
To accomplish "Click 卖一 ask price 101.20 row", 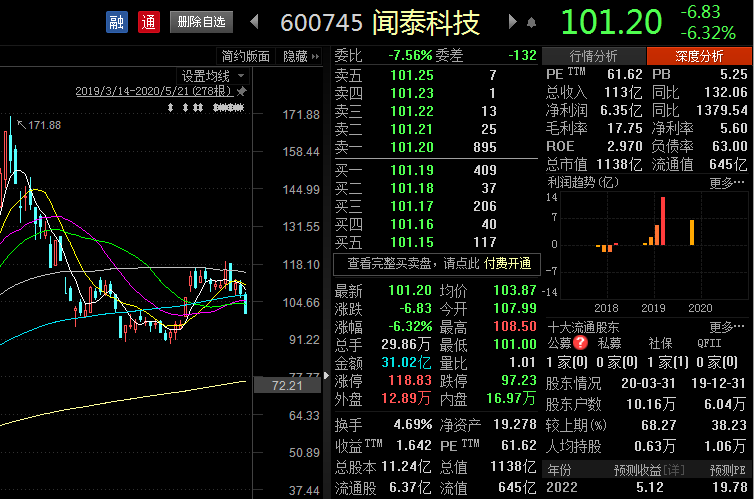I will click(436, 147).
